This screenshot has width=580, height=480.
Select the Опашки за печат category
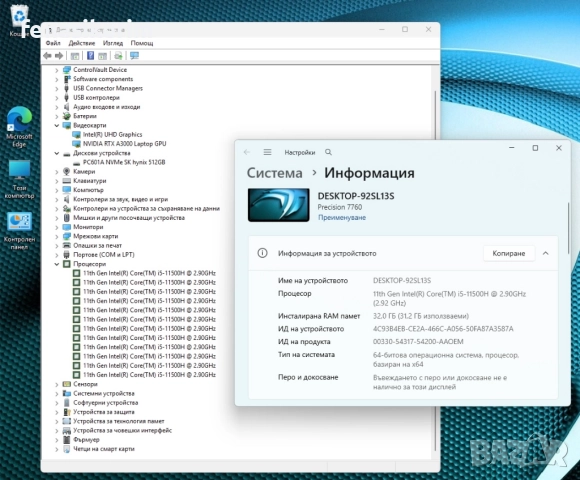(97, 246)
